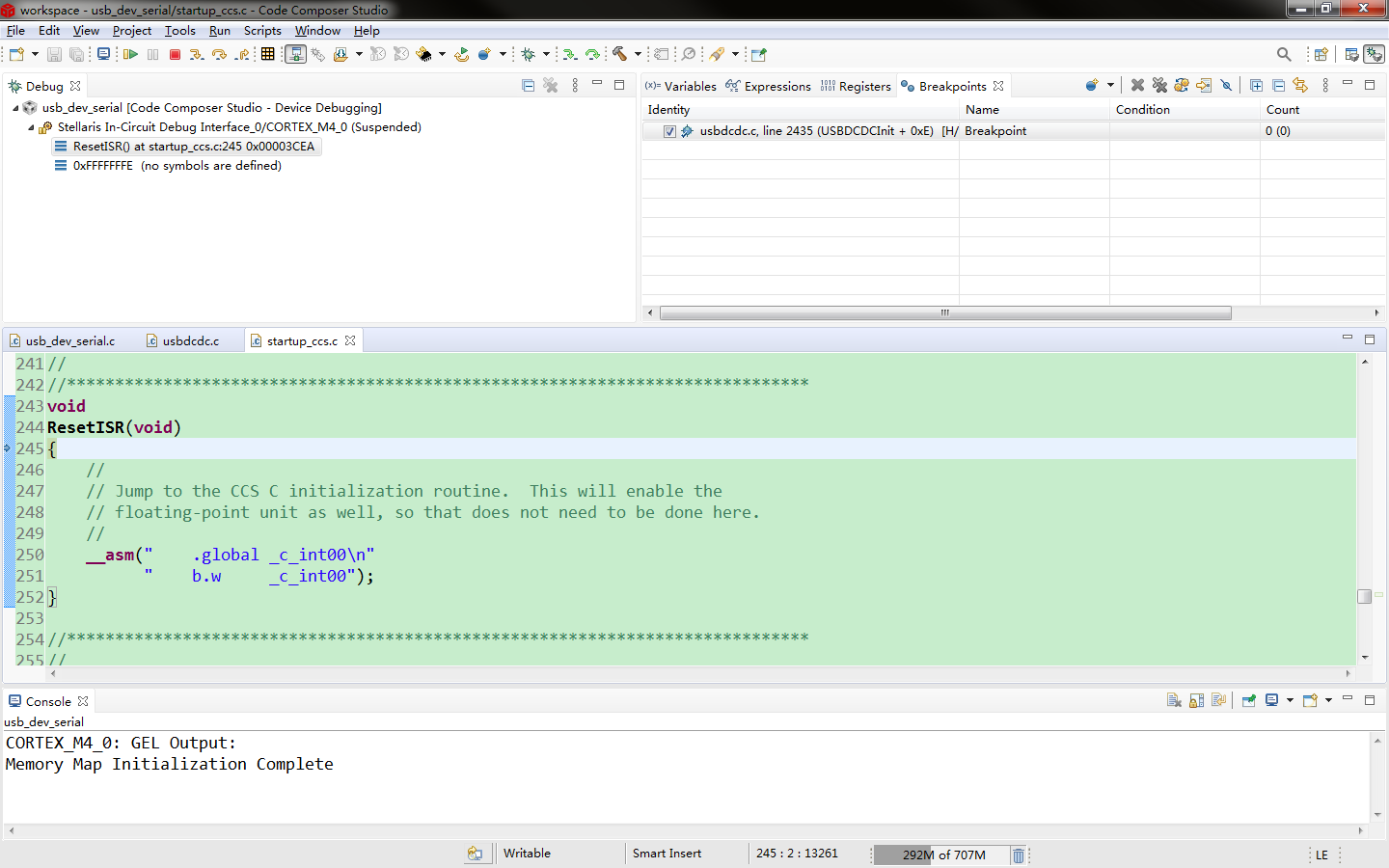Click the Count column header in Breakpoints
Viewport: 1389px width, 868px height.
1322,110
